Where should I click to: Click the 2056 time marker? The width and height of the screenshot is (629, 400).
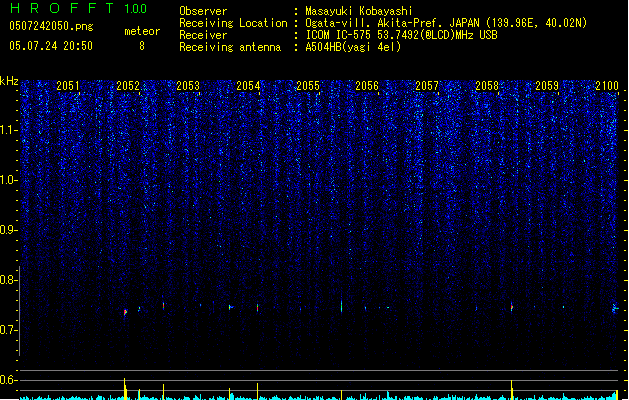367,86
